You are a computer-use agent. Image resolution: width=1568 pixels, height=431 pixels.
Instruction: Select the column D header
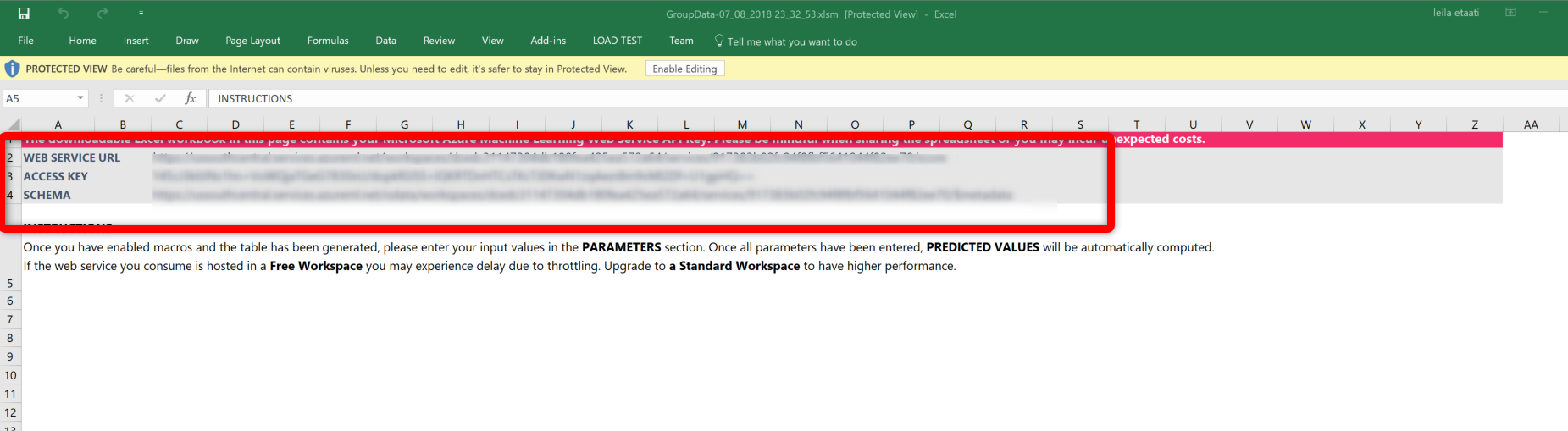coord(235,124)
